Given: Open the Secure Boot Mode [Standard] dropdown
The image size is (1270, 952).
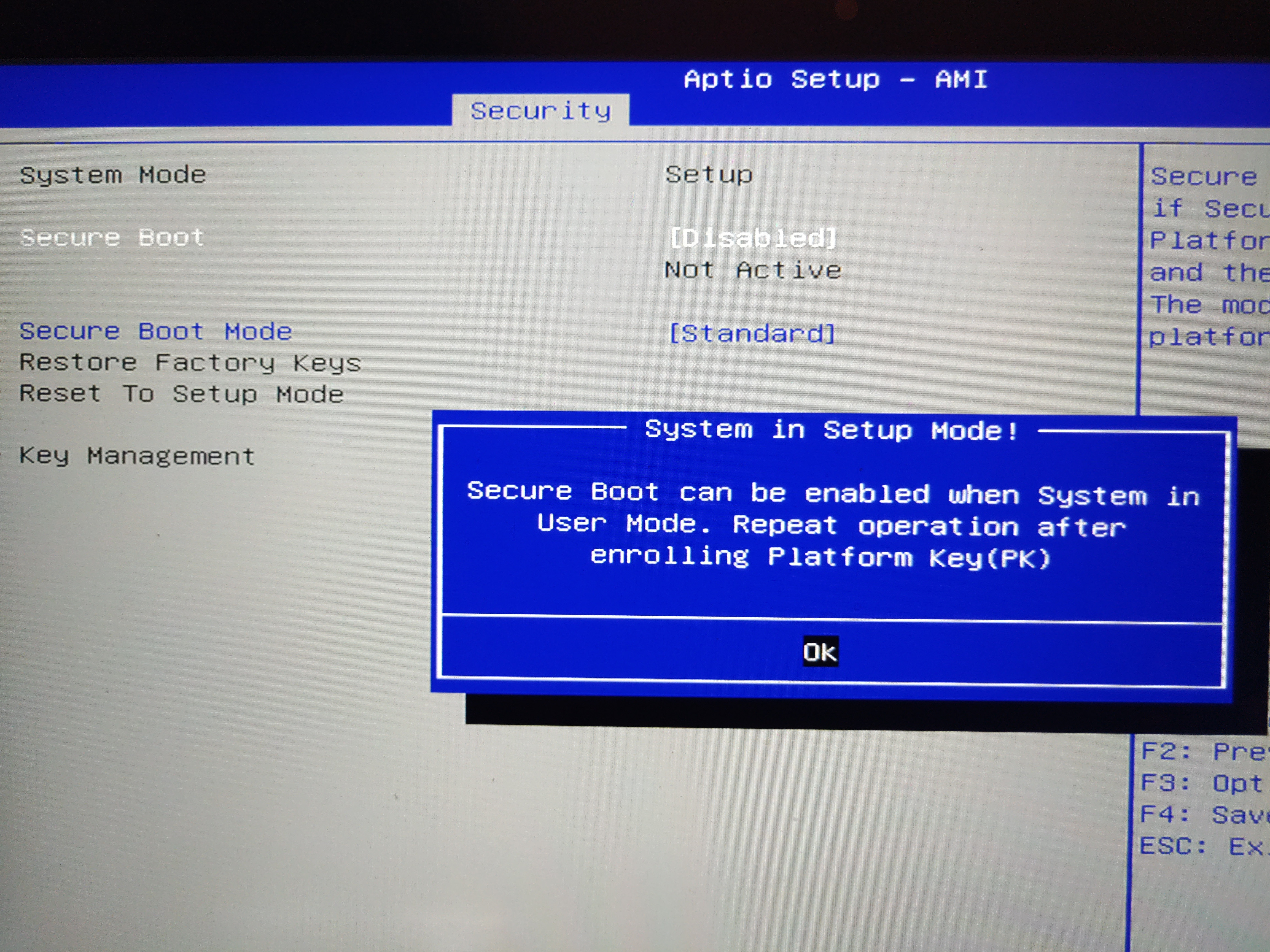Looking at the screenshot, I should pos(752,333).
